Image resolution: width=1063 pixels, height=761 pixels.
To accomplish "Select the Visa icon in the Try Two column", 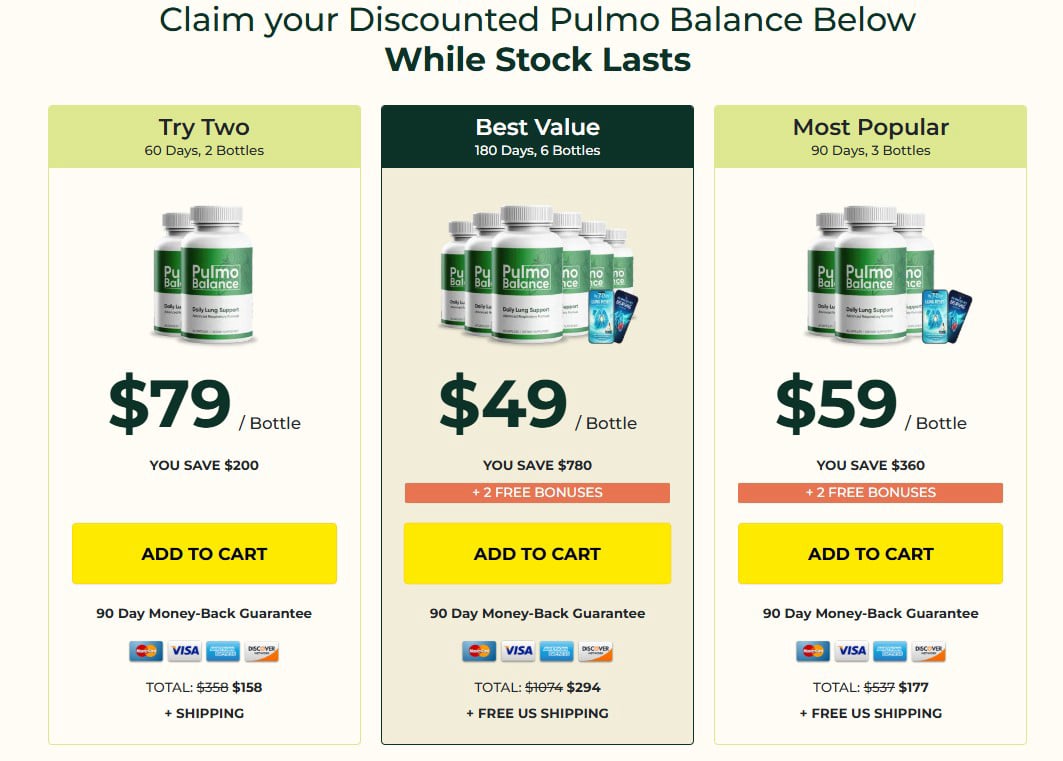I will click(183, 650).
